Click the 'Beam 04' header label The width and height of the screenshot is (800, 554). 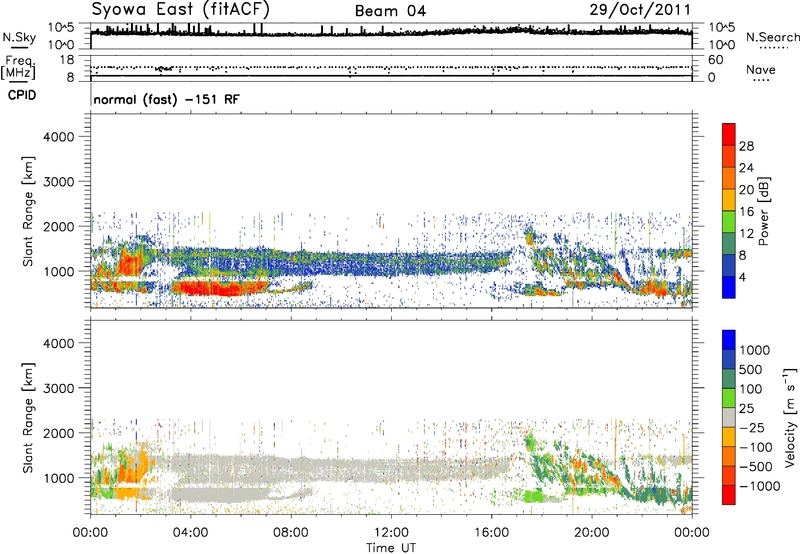(x=390, y=11)
